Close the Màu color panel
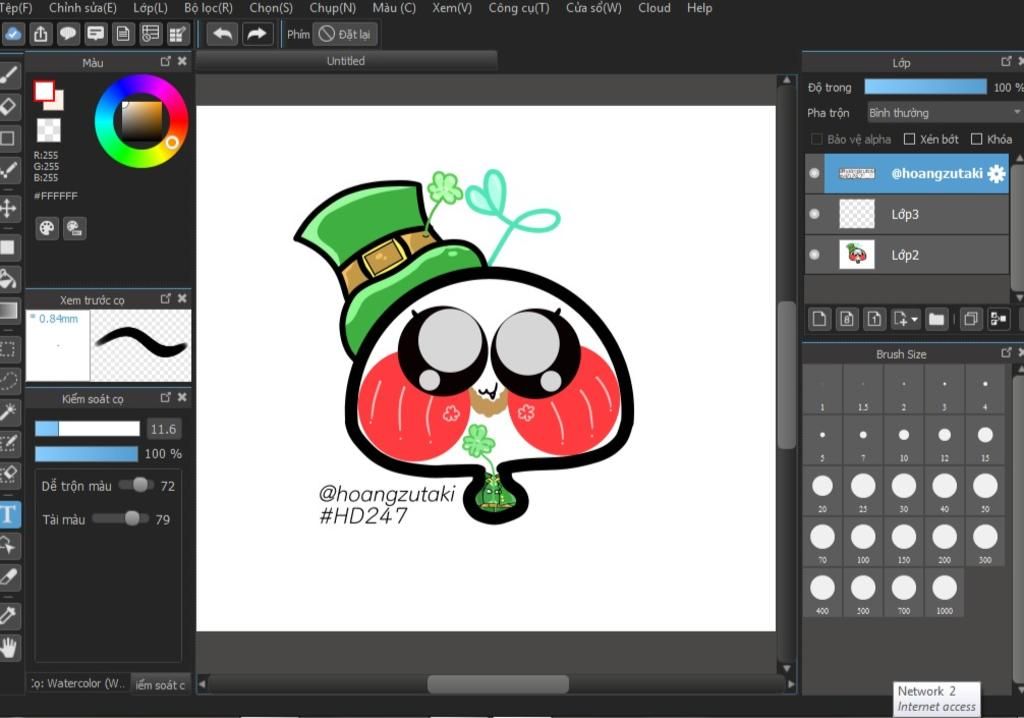 (x=182, y=61)
